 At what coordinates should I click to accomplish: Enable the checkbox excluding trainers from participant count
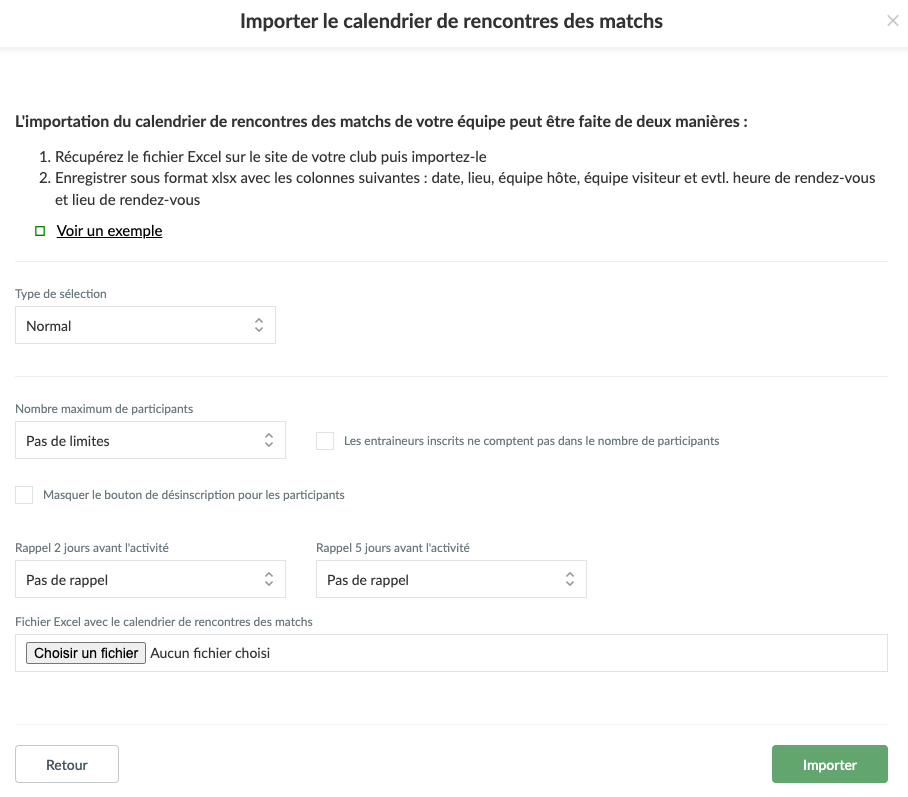point(325,441)
